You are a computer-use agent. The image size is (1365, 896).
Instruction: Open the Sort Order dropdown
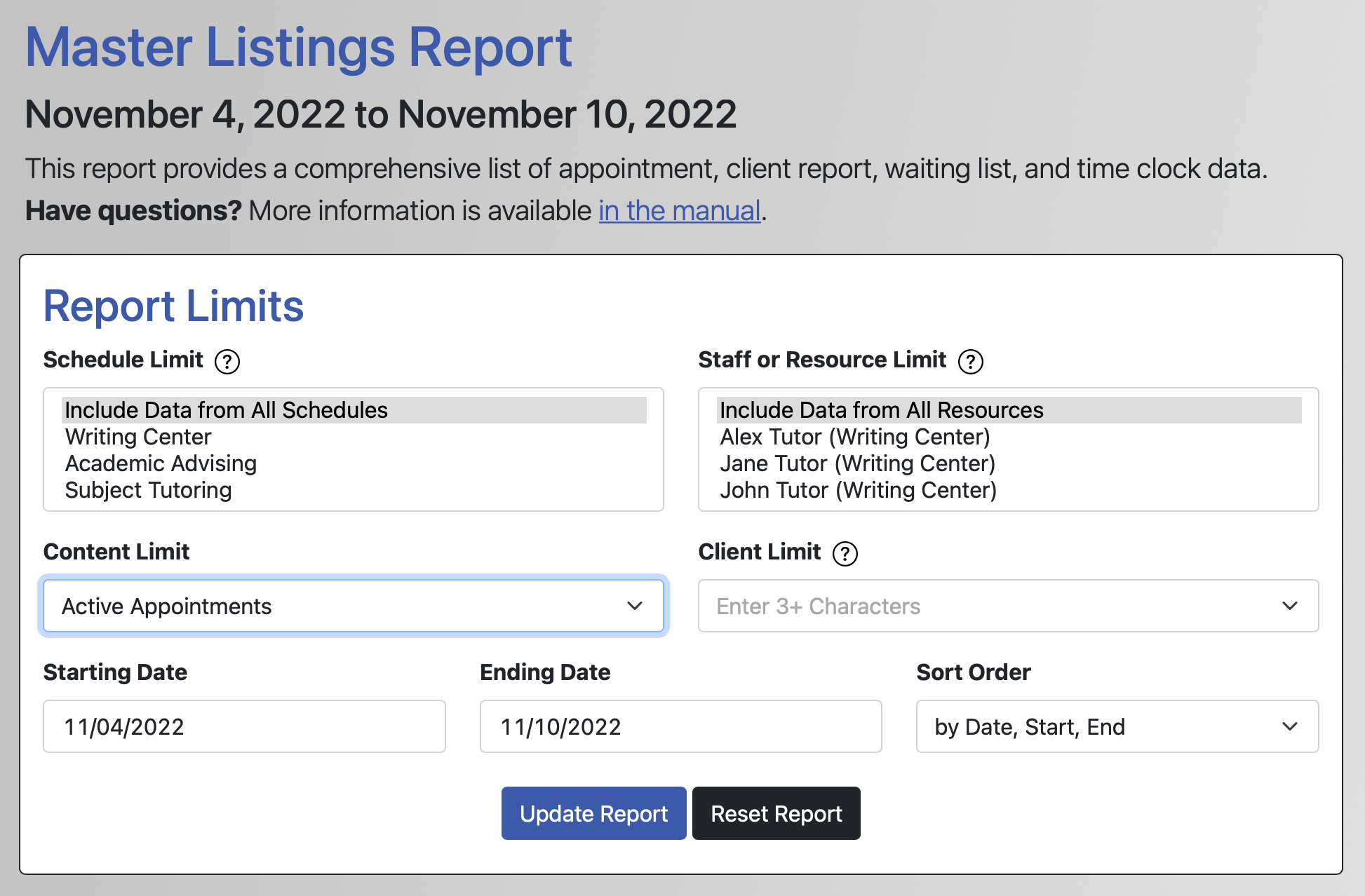coord(1117,726)
